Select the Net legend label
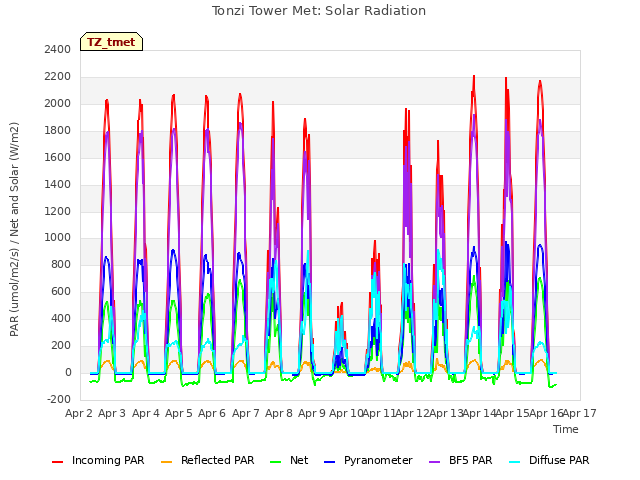 [x=299, y=460]
